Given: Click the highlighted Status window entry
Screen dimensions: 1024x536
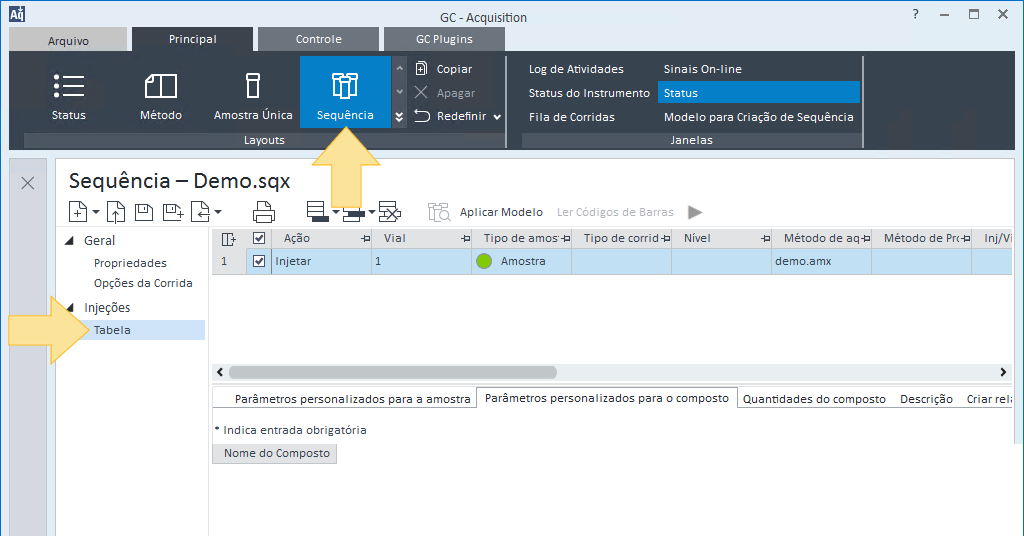Looking at the screenshot, I should tap(759, 93).
